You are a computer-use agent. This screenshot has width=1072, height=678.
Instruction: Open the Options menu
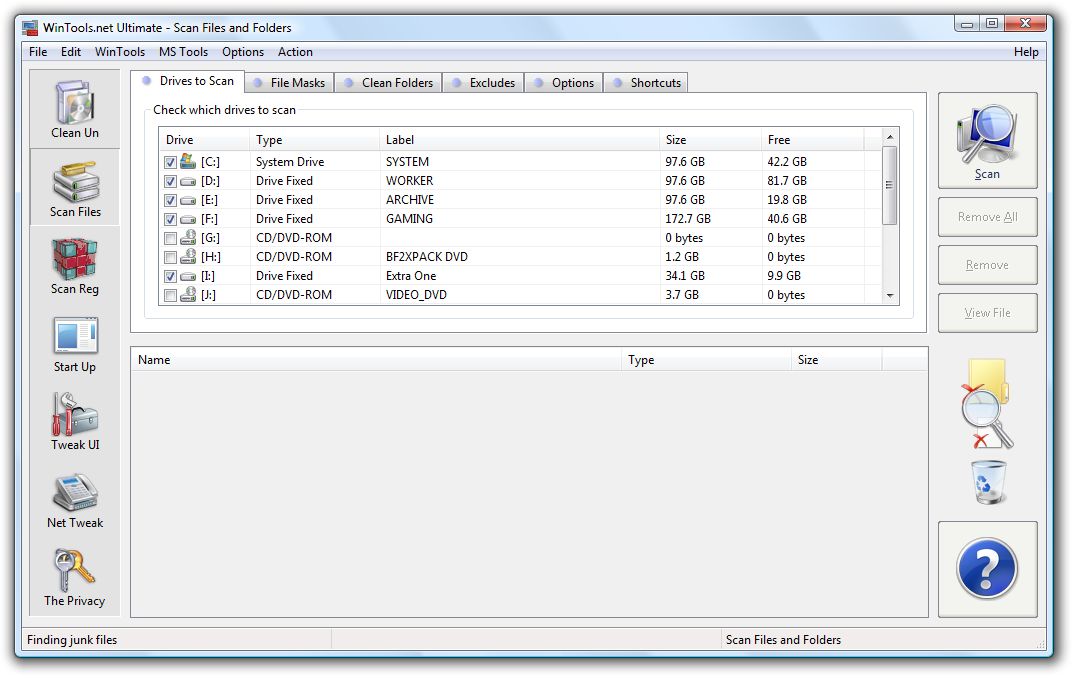[x=243, y=52]
